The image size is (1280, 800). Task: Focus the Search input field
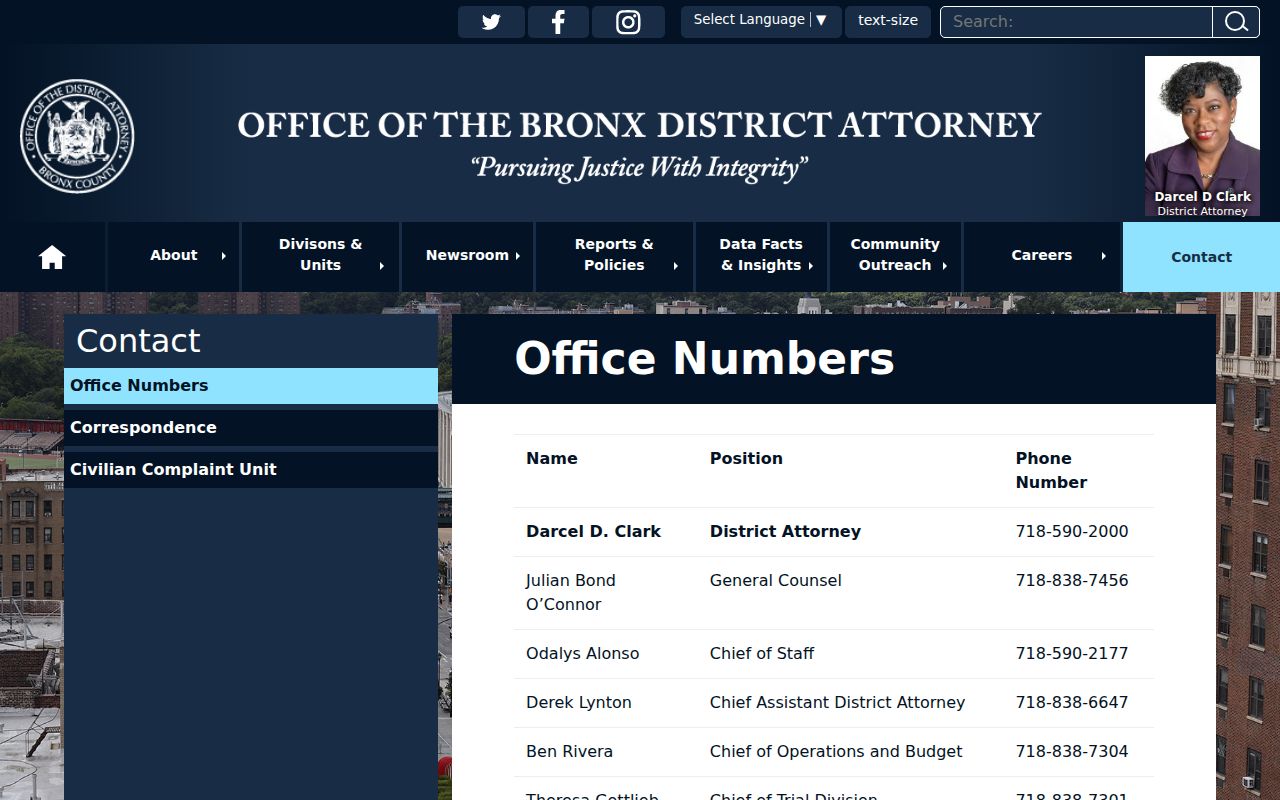click(1076, 22)
